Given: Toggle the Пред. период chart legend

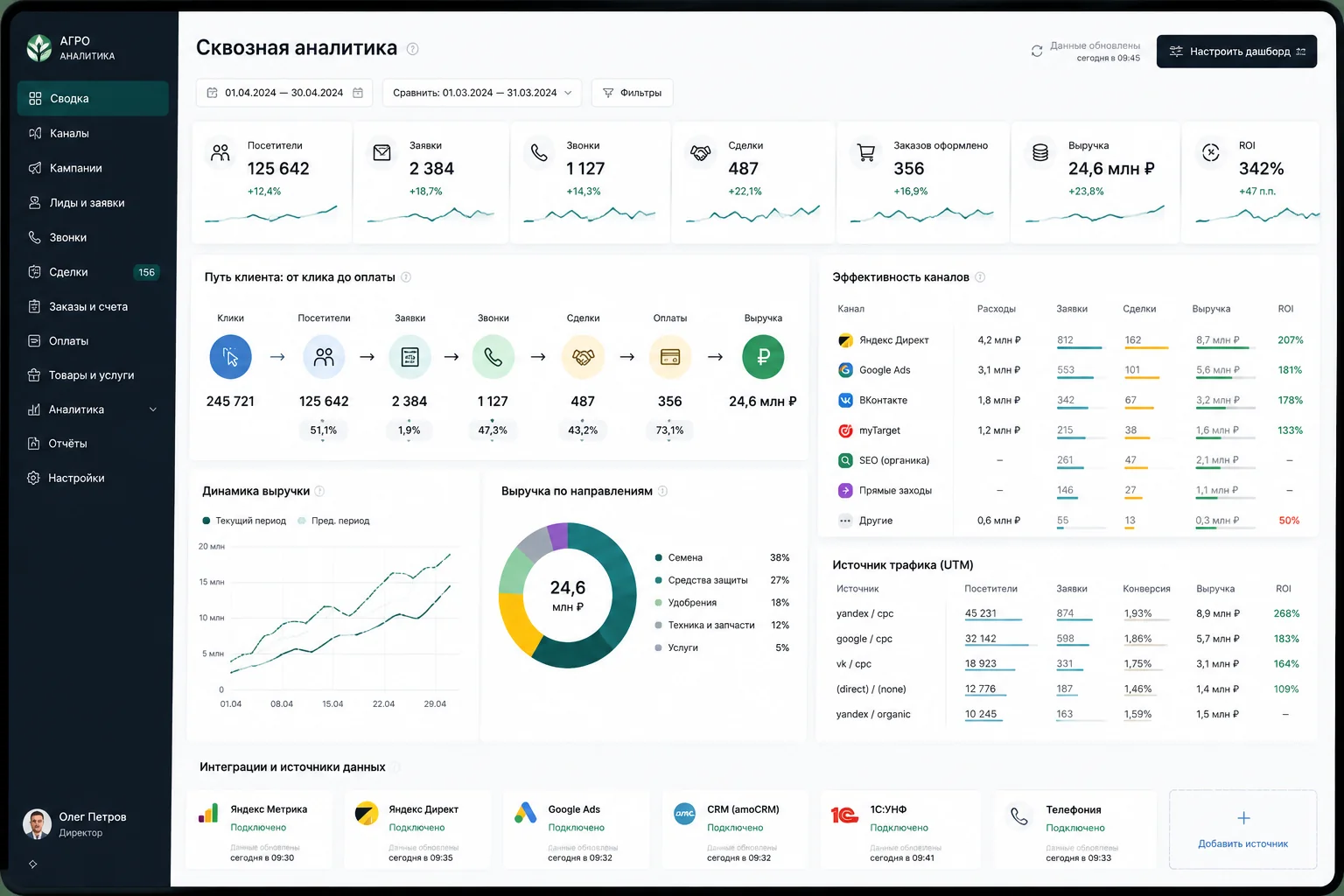Looking at the screenshot, I should tap(334, 521).
